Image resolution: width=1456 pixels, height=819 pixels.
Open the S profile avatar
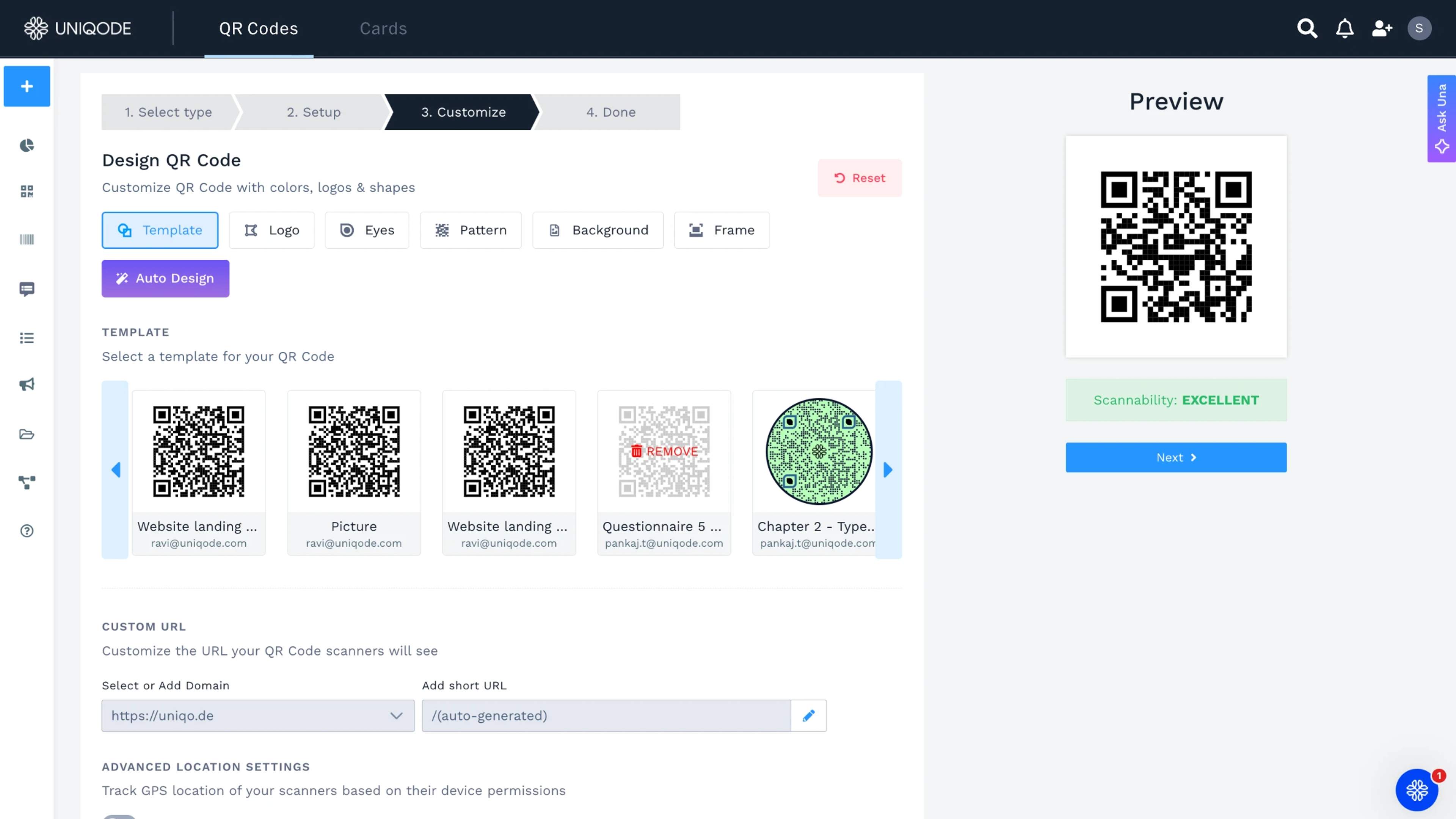[1419, 28]
